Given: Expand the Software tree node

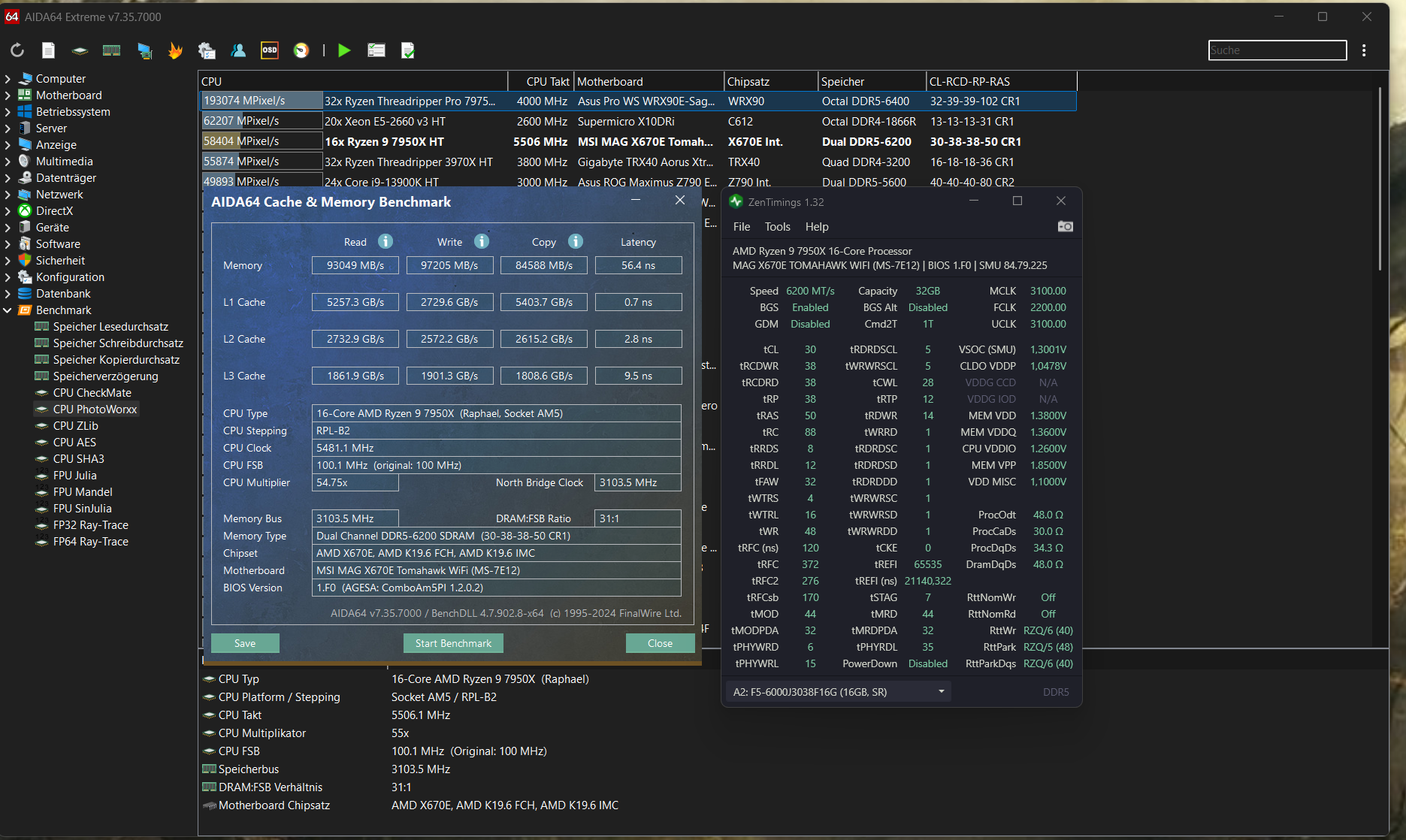Looking at the screenshot, I should (8, 244).
